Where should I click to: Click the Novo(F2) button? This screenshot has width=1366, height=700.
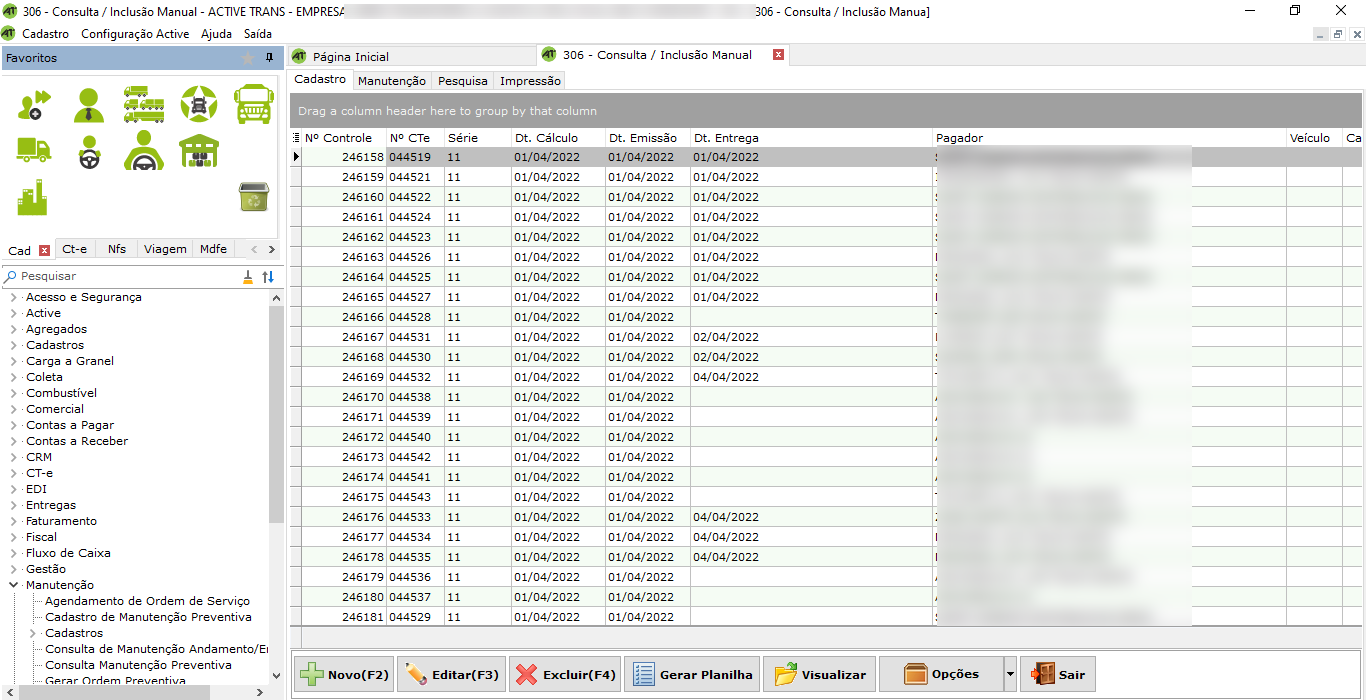pyautogui.click(x=344, y=675)
